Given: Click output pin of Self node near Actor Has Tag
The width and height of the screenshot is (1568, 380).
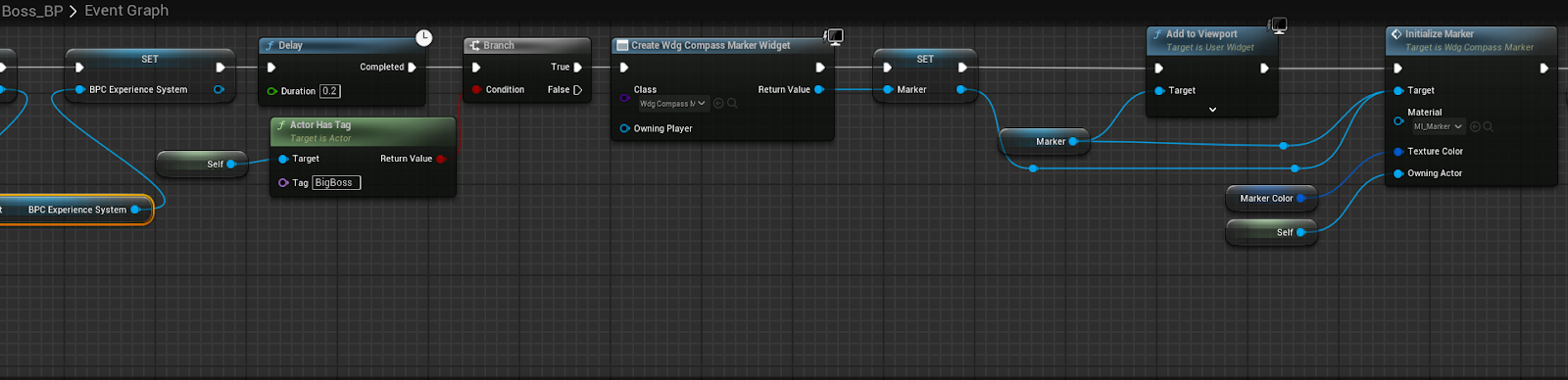Looking at the screenshot, I should (x=231, y=165).
